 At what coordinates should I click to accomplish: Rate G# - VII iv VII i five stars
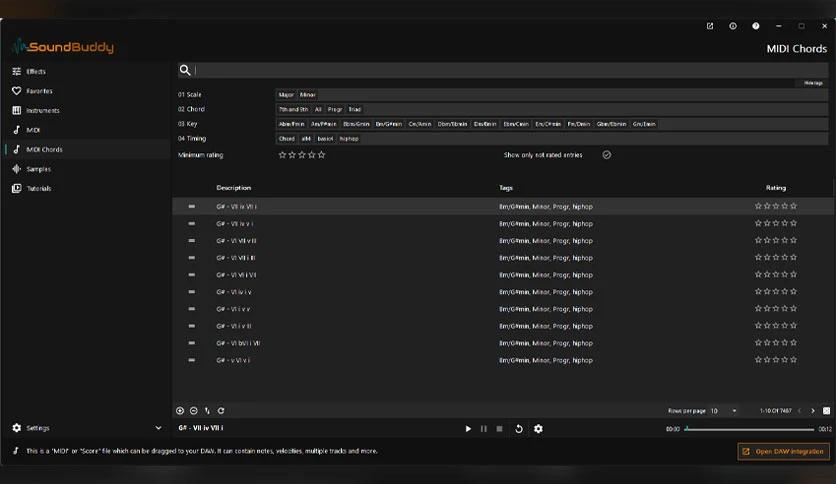[793, 206]
